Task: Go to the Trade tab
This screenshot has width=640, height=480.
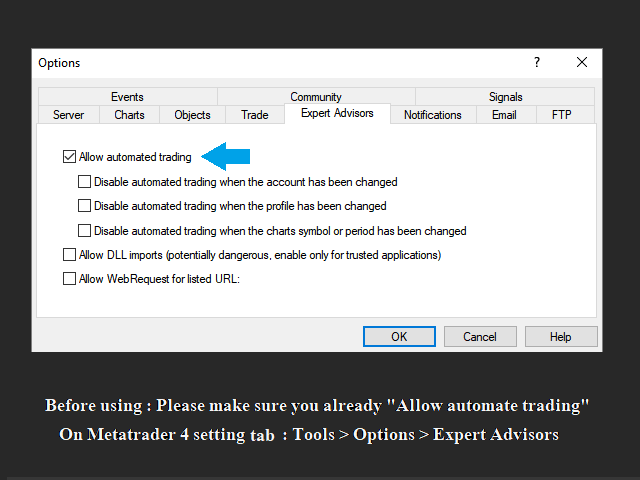Action: 255,115
